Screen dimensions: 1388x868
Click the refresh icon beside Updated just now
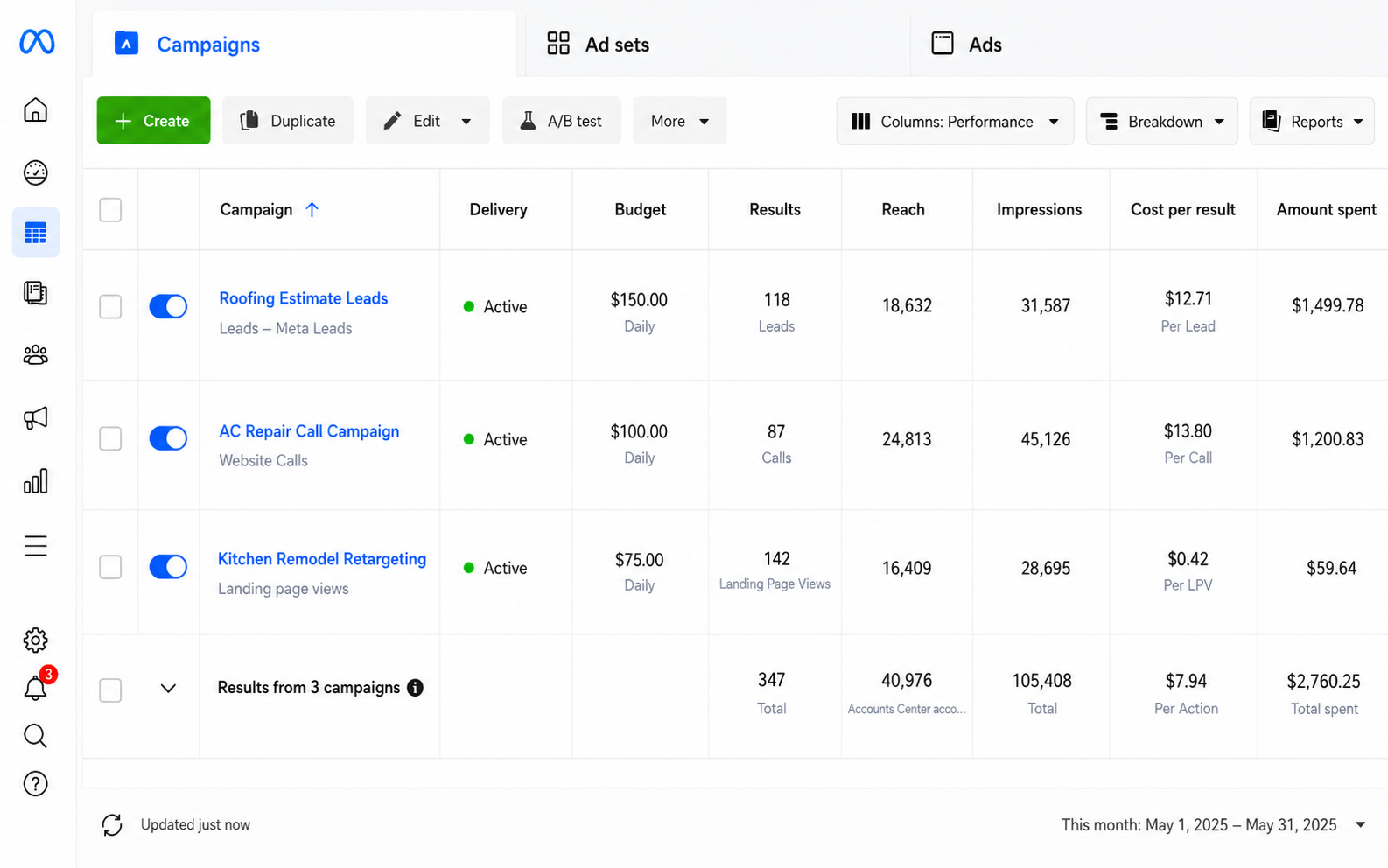coord(112,824)
